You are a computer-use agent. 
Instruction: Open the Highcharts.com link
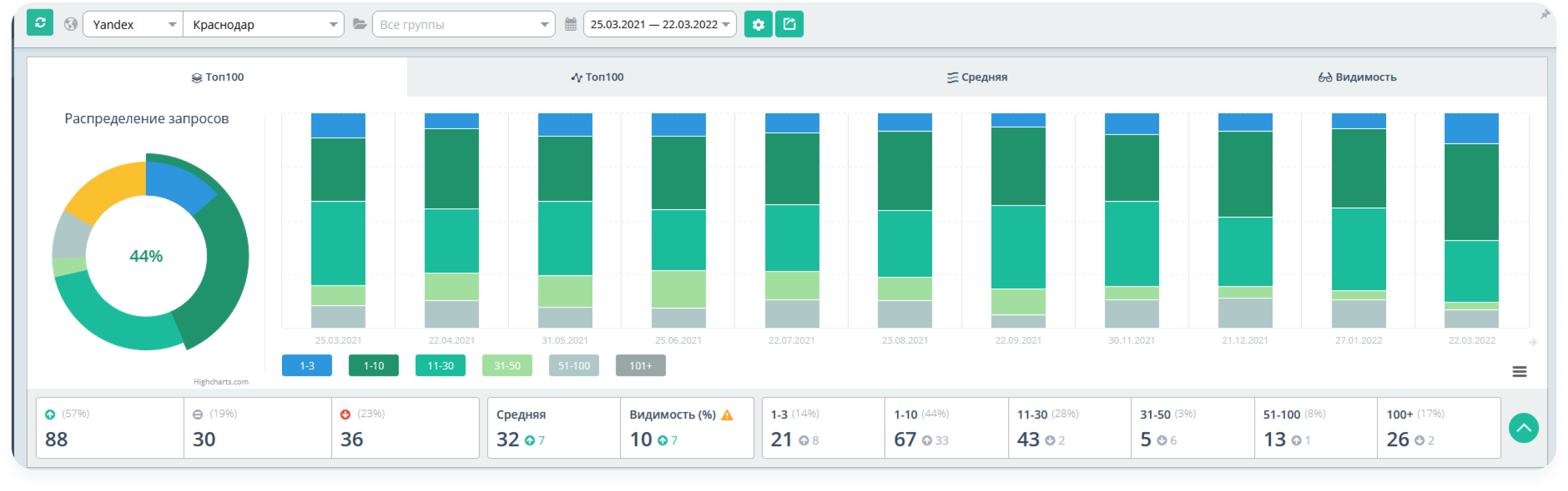coord(221,382)
